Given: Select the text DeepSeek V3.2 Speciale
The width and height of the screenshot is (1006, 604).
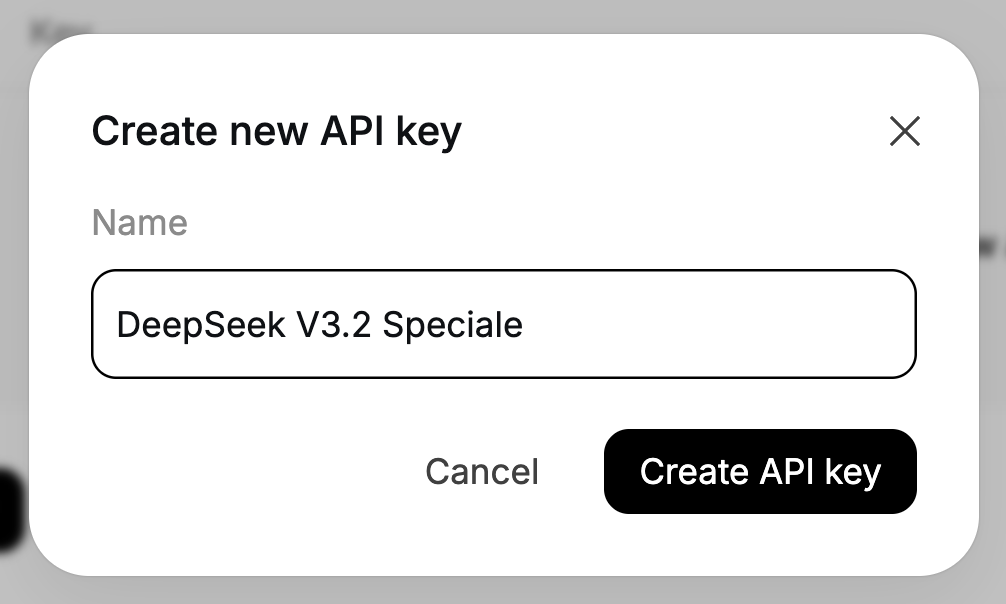Looking at the screenshot, I should point(318,324).
